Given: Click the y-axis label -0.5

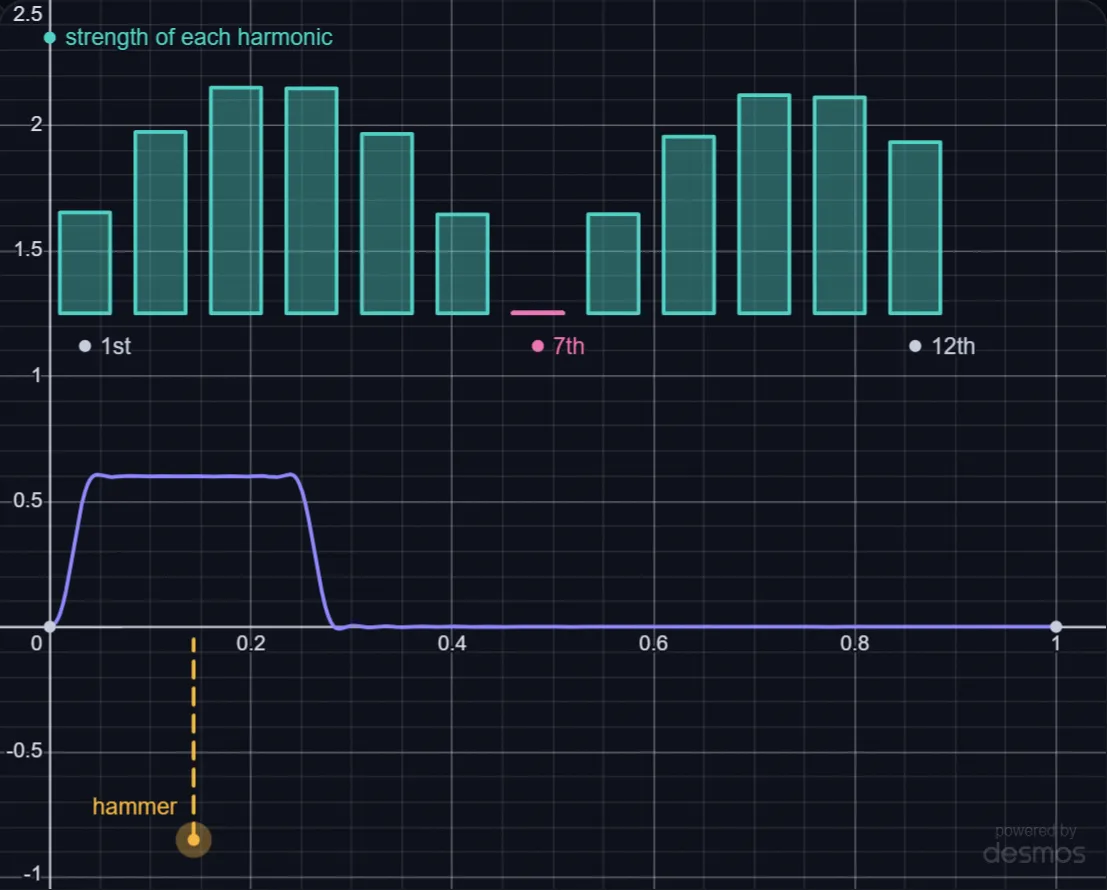Looking at the screenshot, I should click(24, 750).
